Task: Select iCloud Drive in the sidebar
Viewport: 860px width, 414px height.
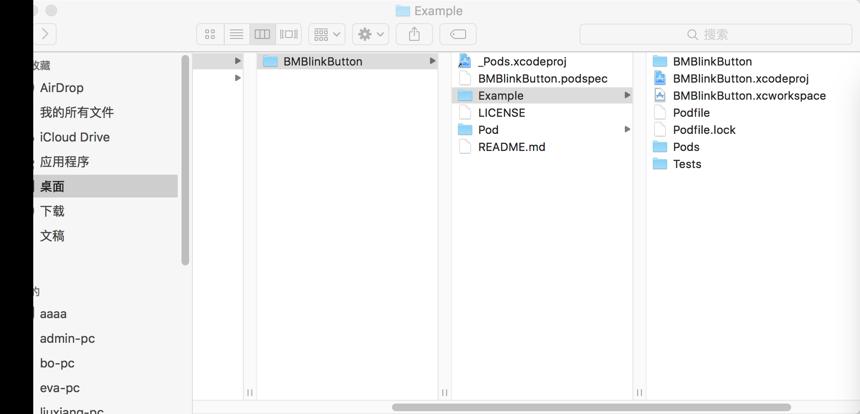Action: coord(75,137)
